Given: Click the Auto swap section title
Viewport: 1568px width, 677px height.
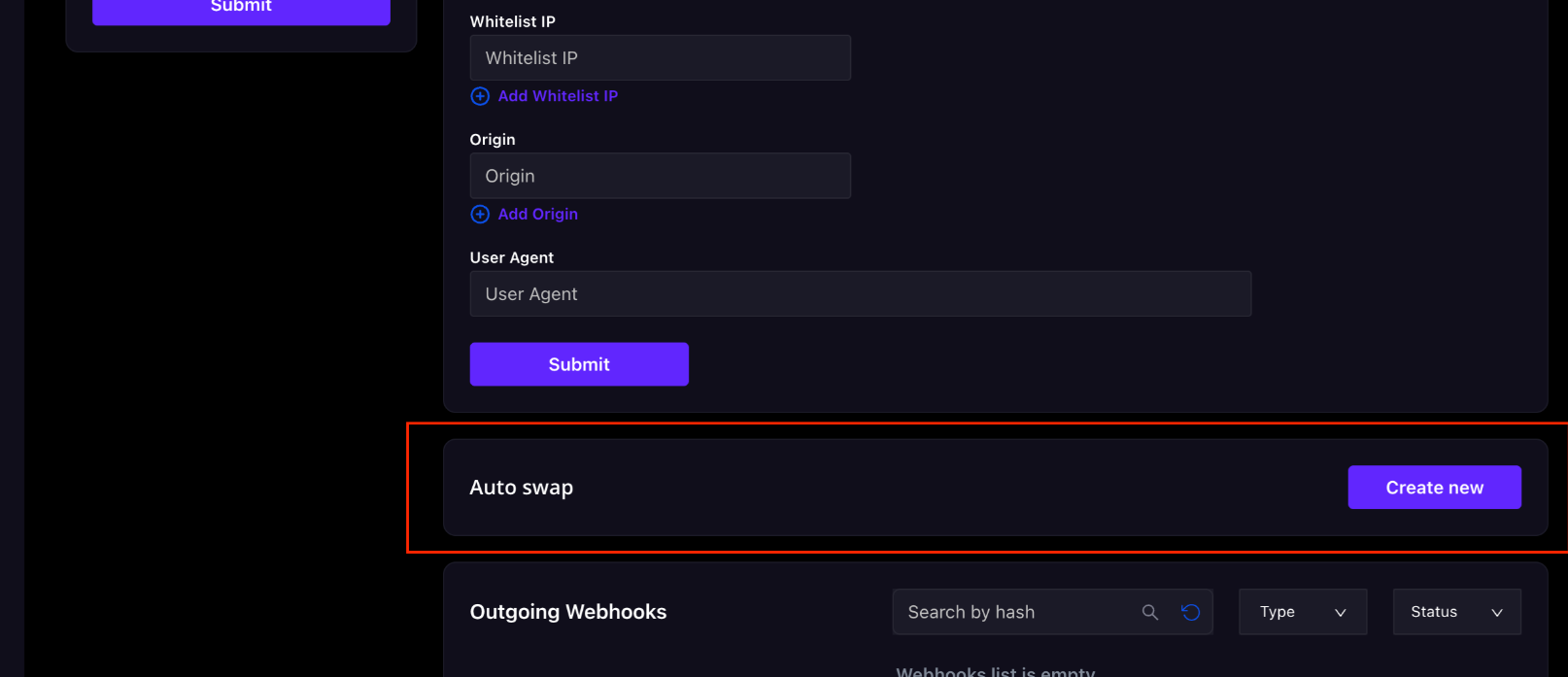Looking at the screenshot, I should click(x=522, y=488).
